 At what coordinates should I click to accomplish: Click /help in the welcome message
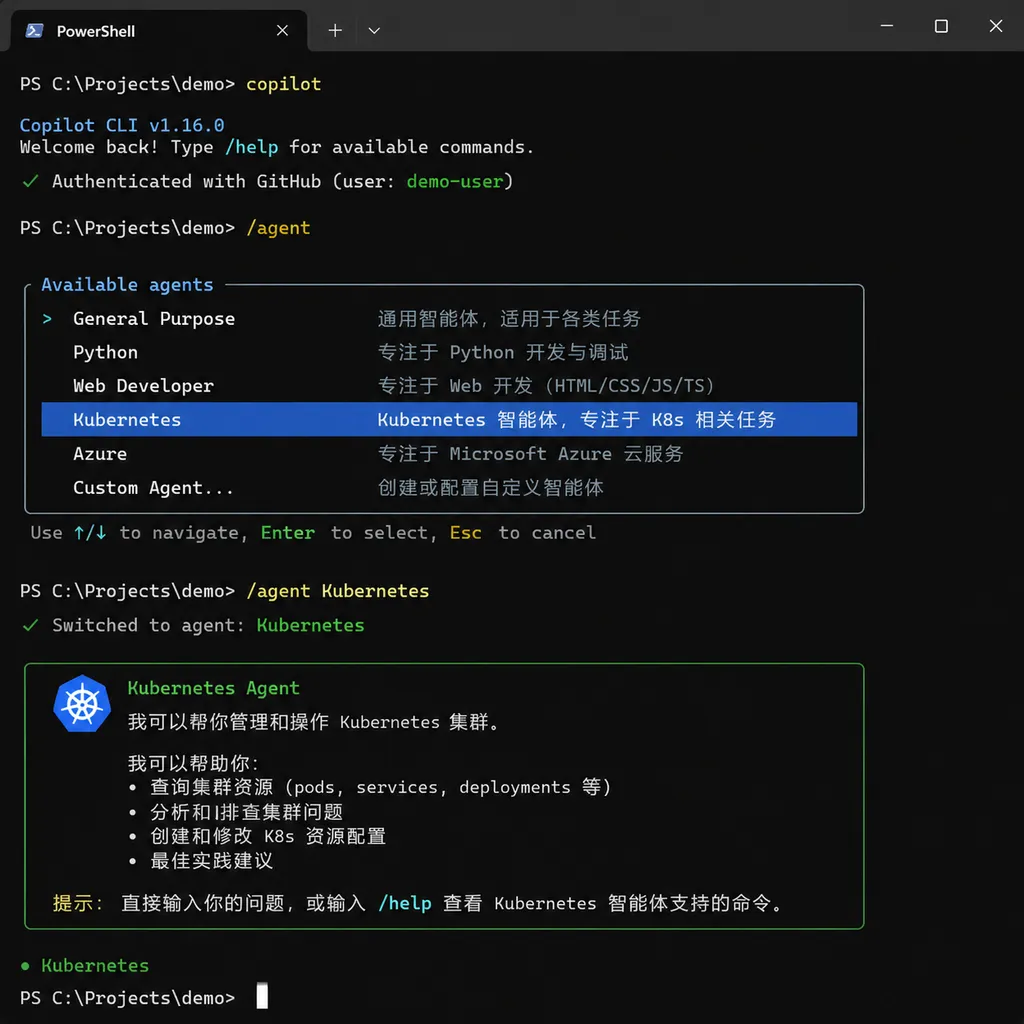point(251,147)
